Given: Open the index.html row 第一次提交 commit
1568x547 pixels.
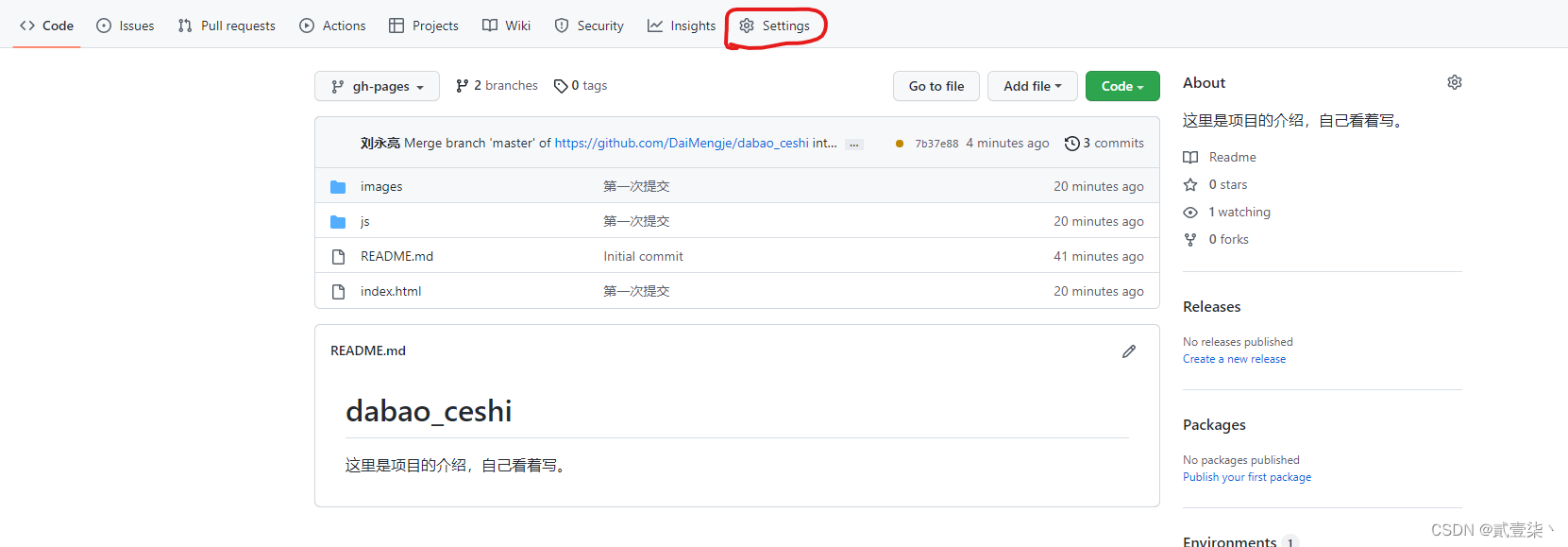Looking at the screenshot, I should coord(636,291).
